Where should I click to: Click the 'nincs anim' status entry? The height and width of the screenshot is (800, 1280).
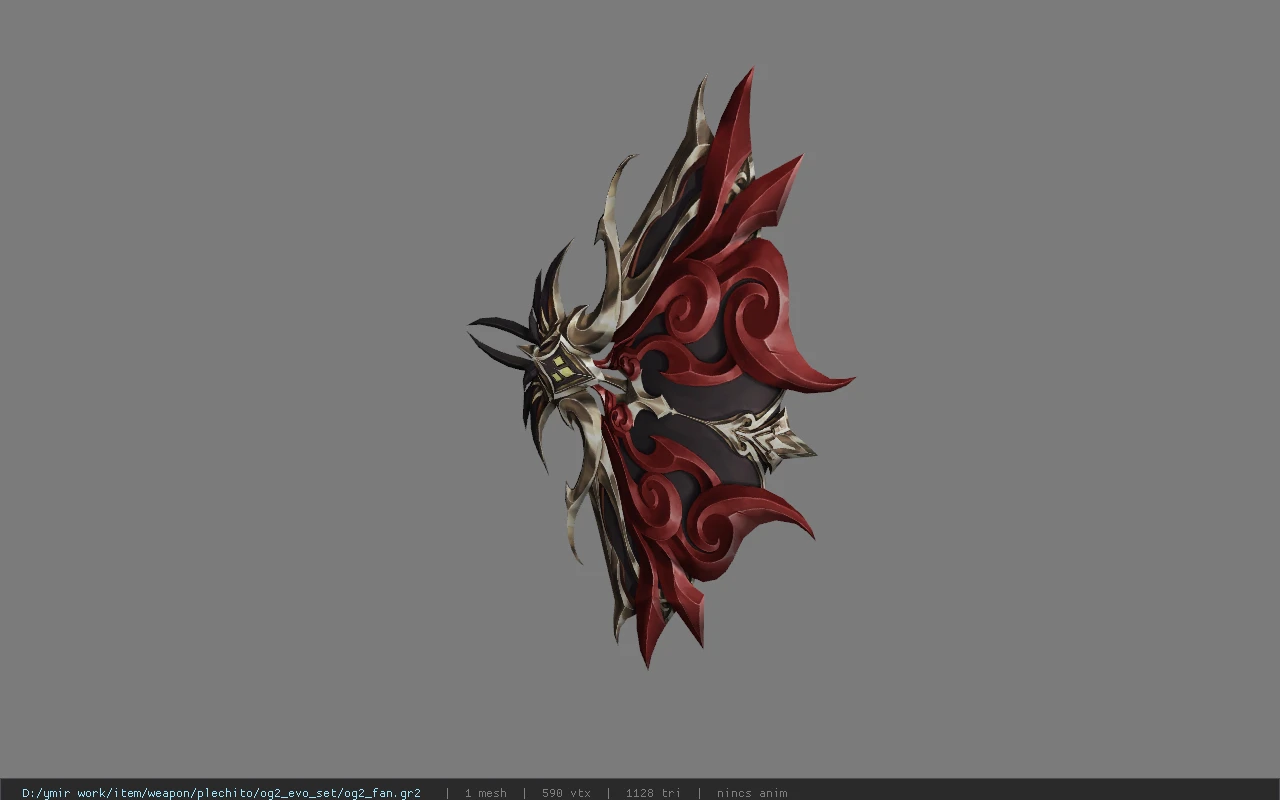click(752, 793)
